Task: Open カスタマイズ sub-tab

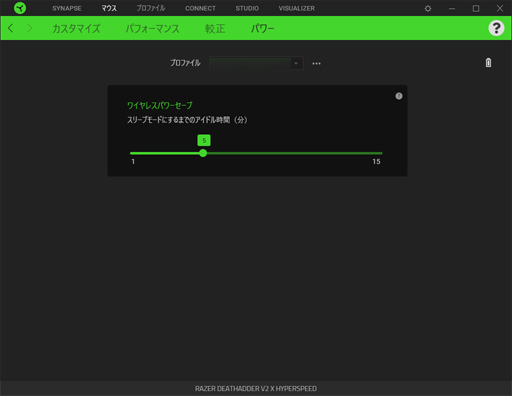Action: (x=76, y=28)
